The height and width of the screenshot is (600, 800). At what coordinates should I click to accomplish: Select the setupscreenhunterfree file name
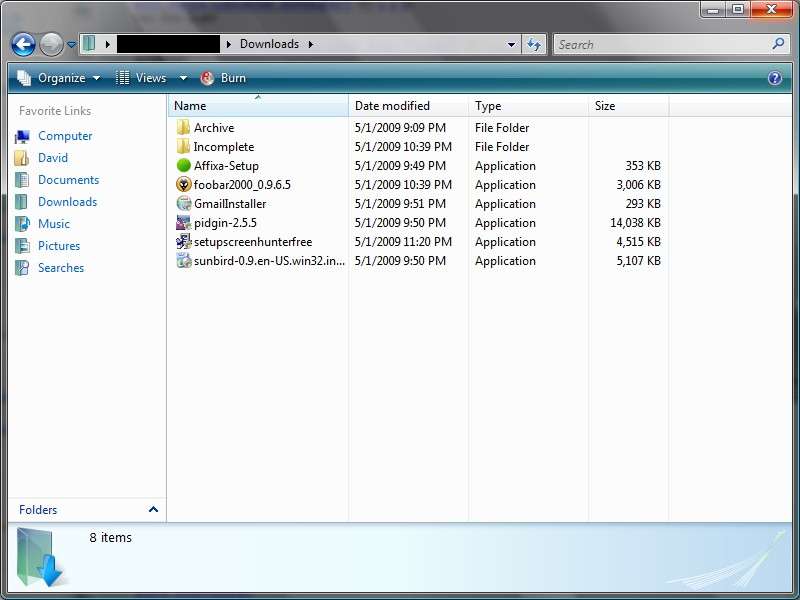[253, 242]
